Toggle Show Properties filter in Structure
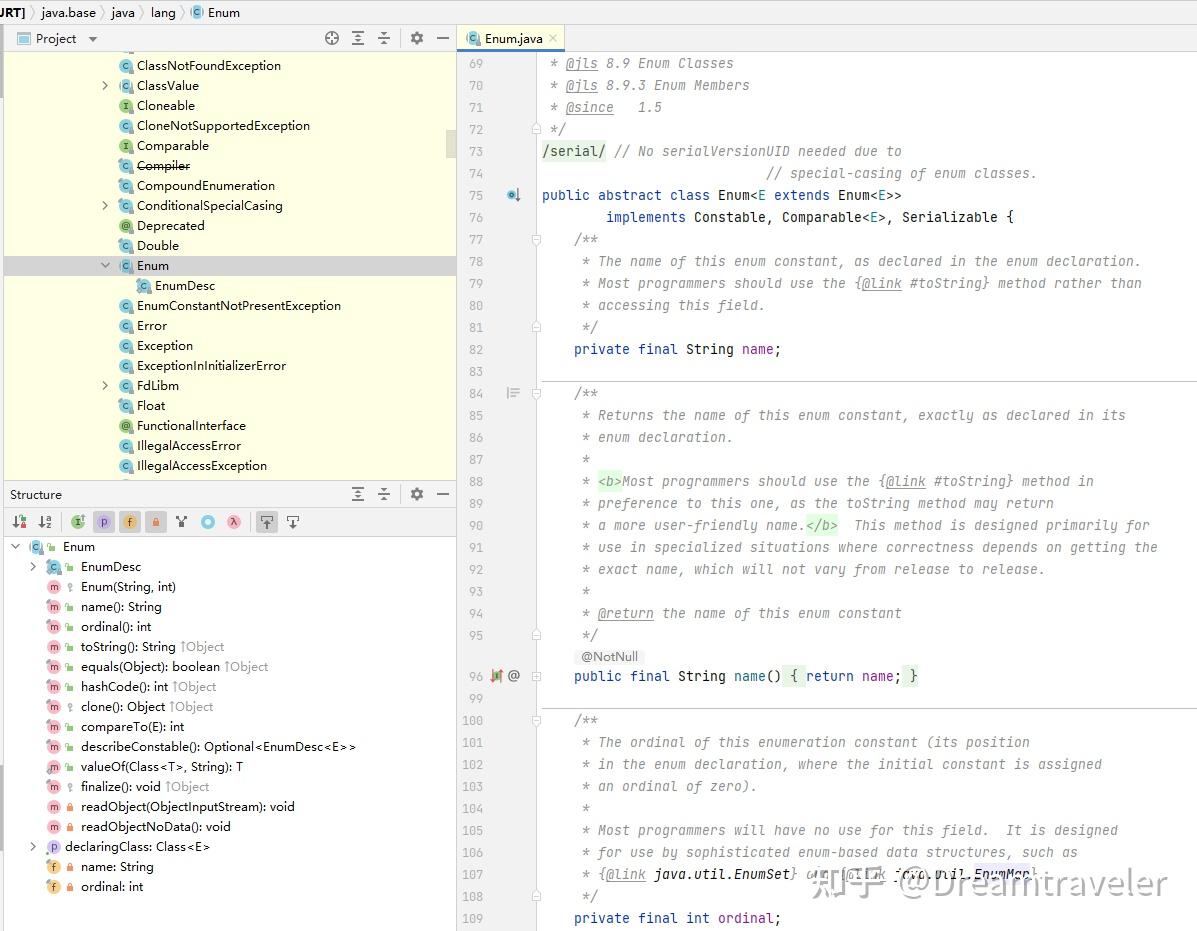 pos(104,522)
